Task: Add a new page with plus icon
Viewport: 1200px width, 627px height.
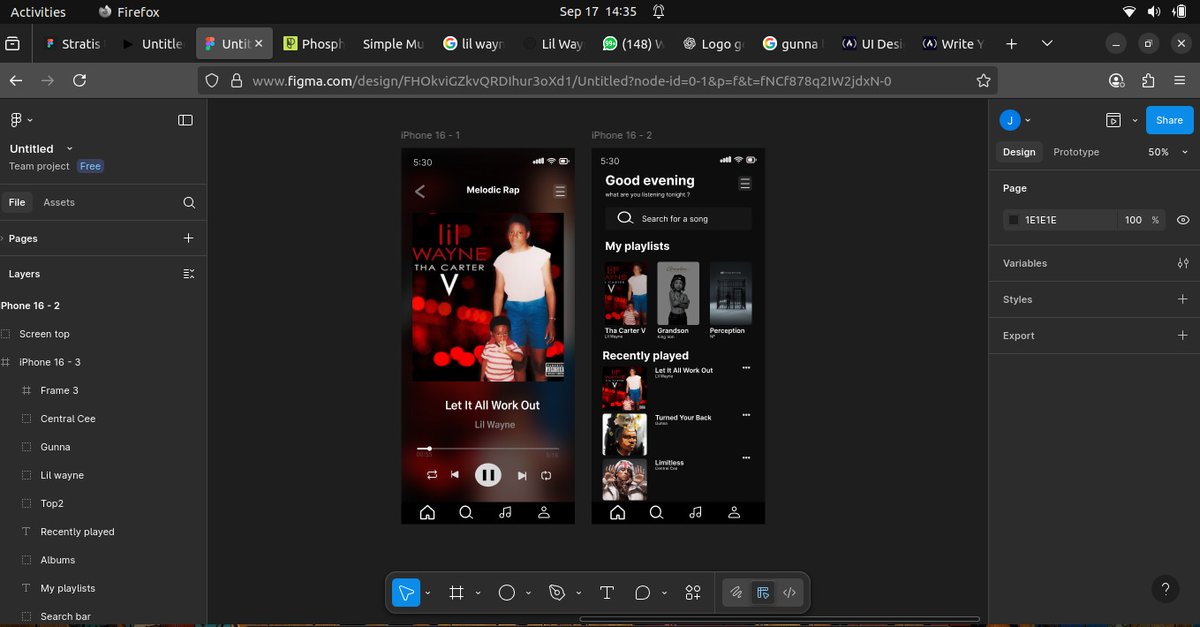Action: pyautogui.click(x=188, y=238)
